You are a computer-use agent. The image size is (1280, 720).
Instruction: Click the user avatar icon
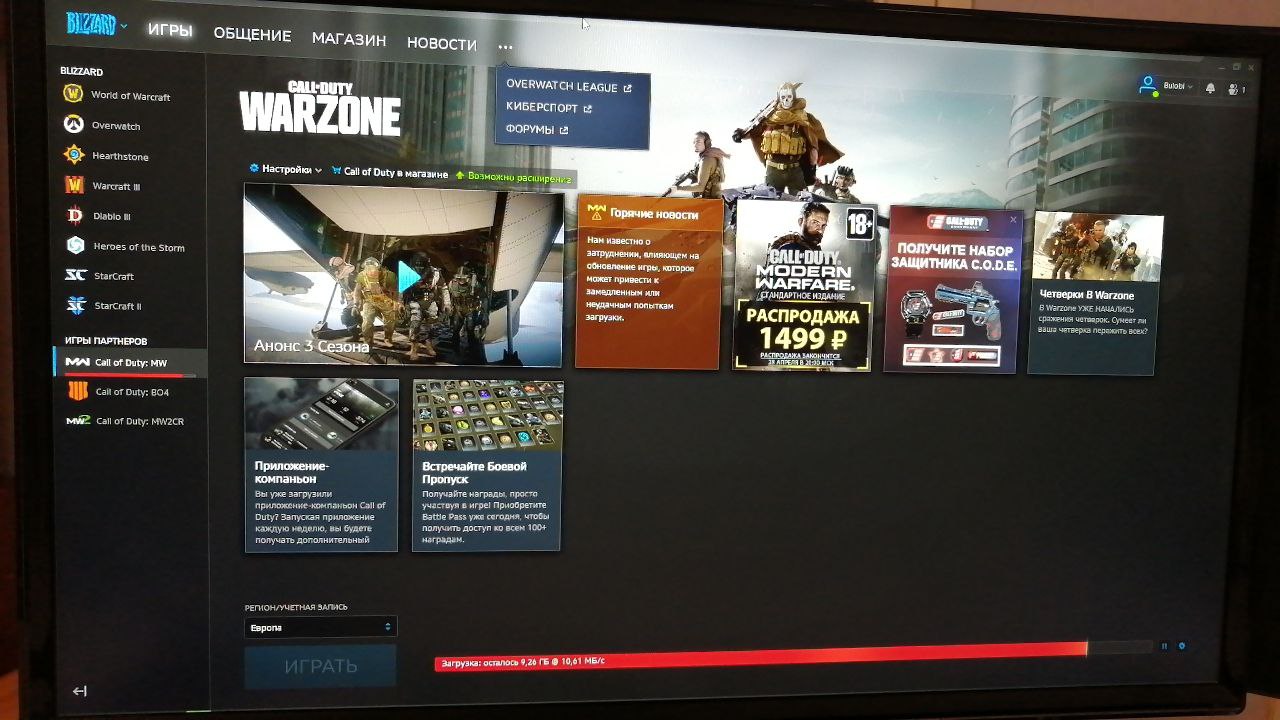pos(1148,86)
